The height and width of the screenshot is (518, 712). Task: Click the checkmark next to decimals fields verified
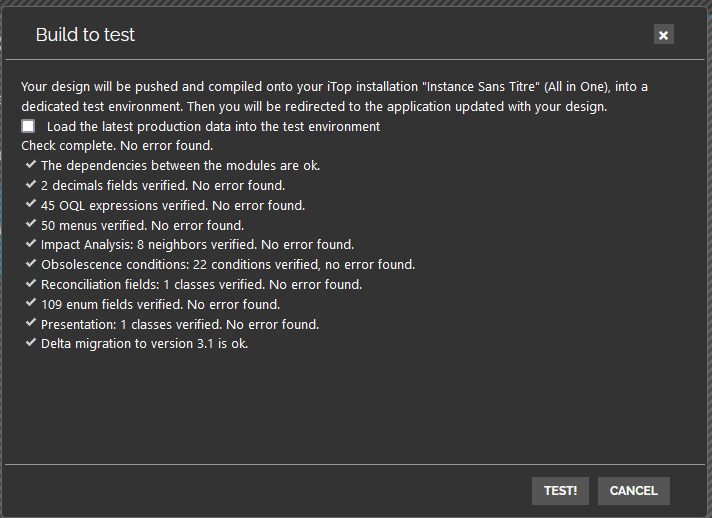tap(31, 184)
